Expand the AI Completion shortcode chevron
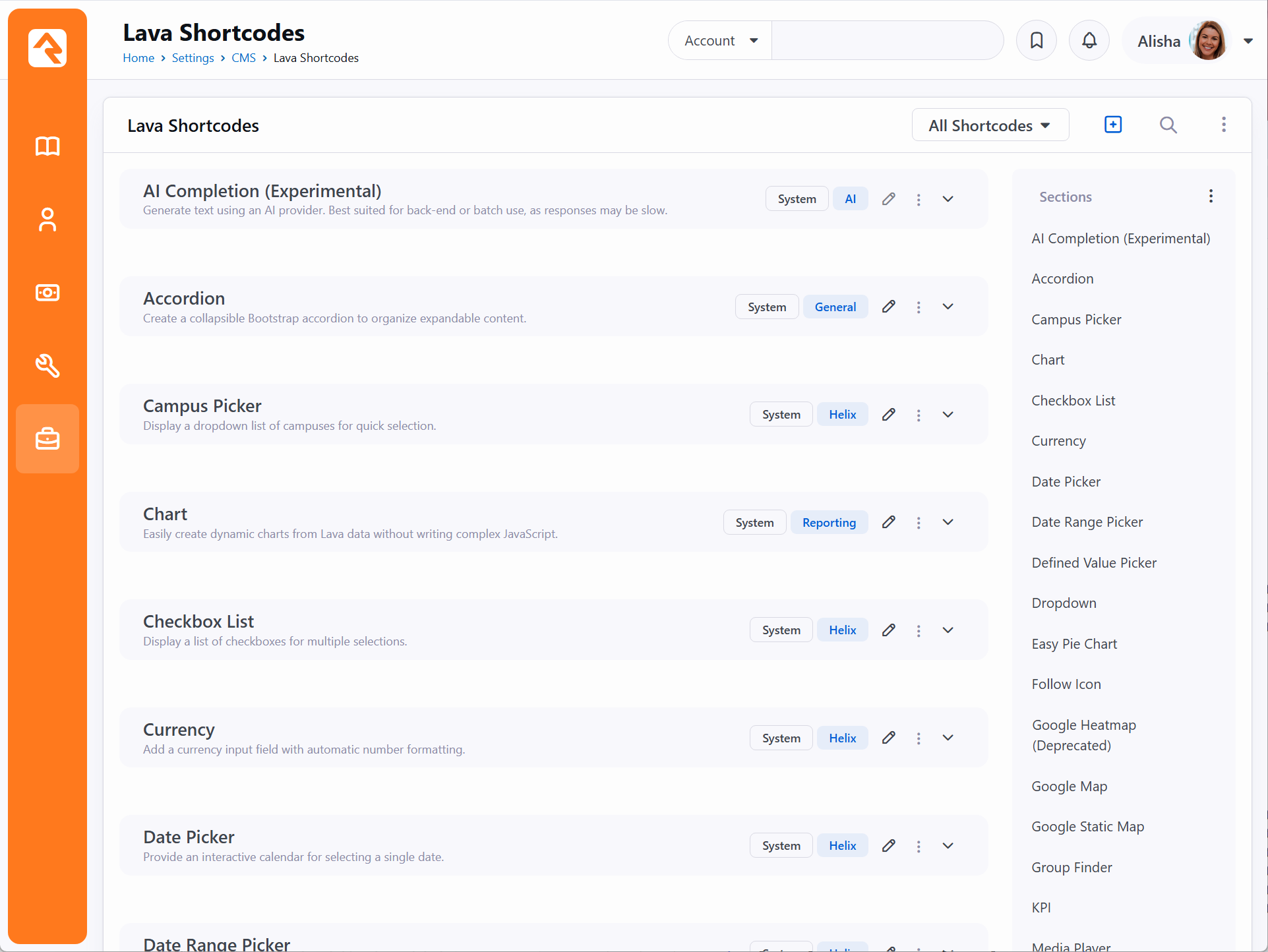Image resolution: width=1268 pixels, height=952 pixels. 948,199
